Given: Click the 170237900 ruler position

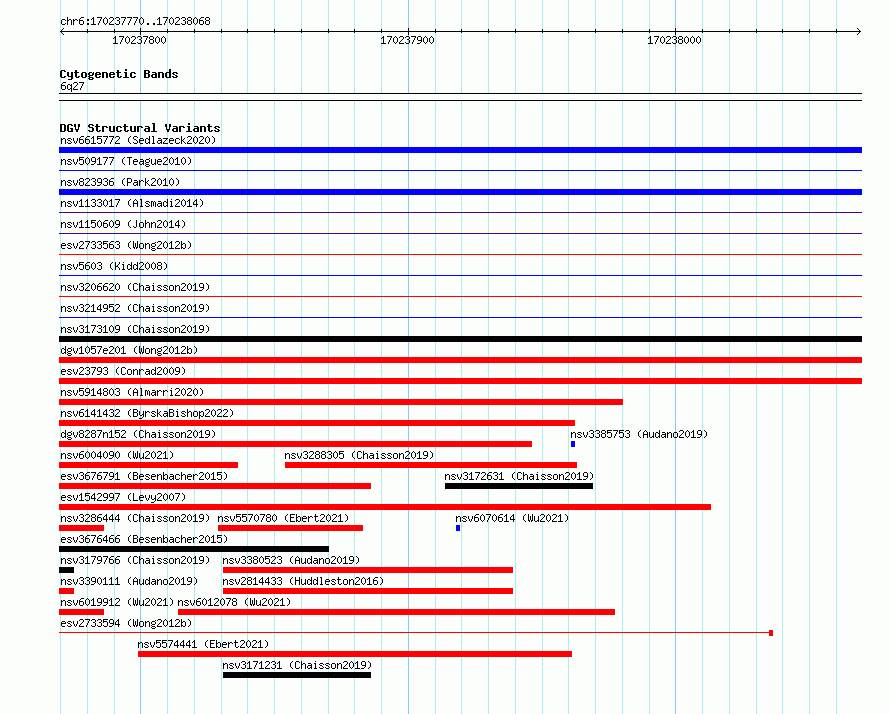Looking at the screenshot, I should 408,40.
